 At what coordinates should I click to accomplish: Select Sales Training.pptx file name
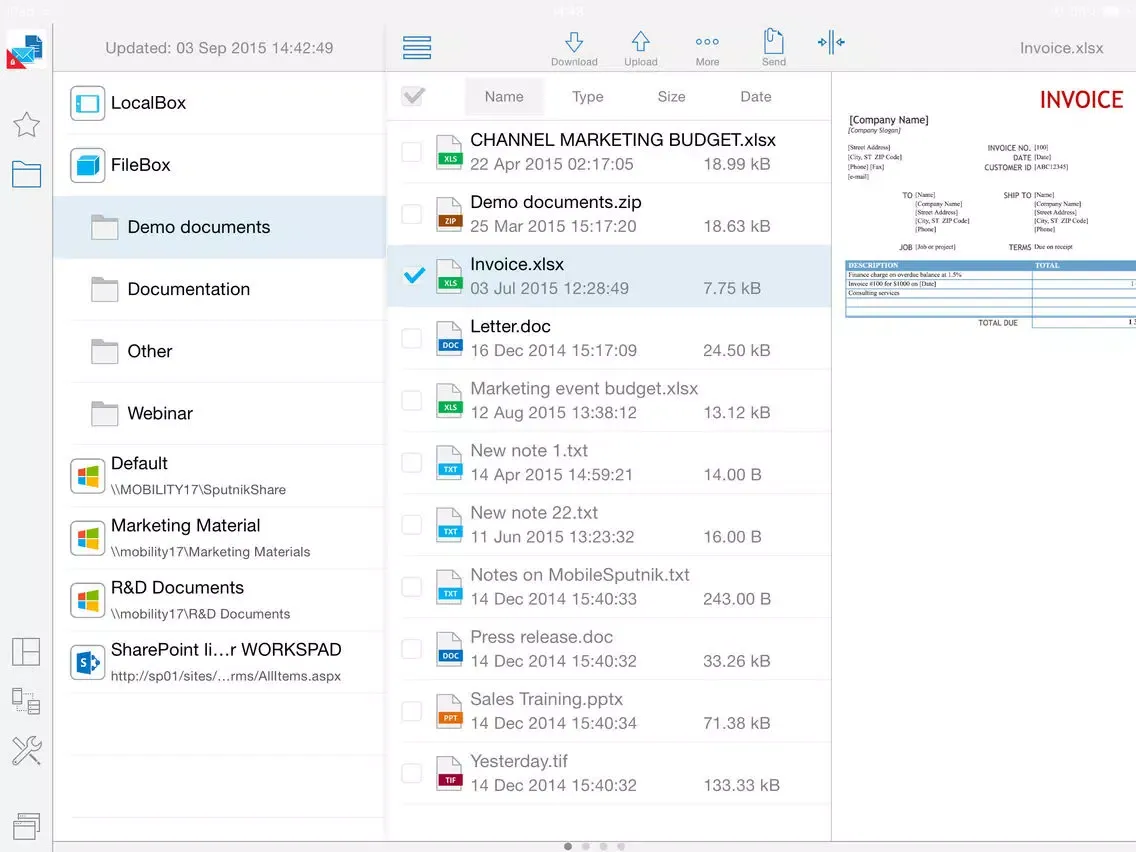546,699
